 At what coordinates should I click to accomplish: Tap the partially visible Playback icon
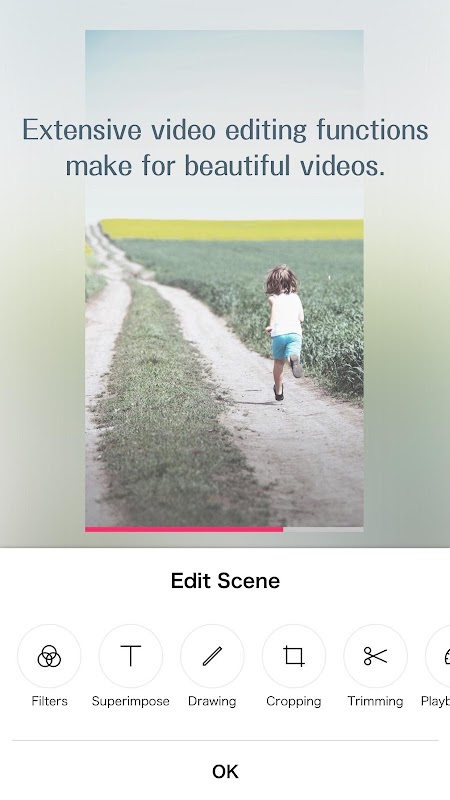(438, 656)
